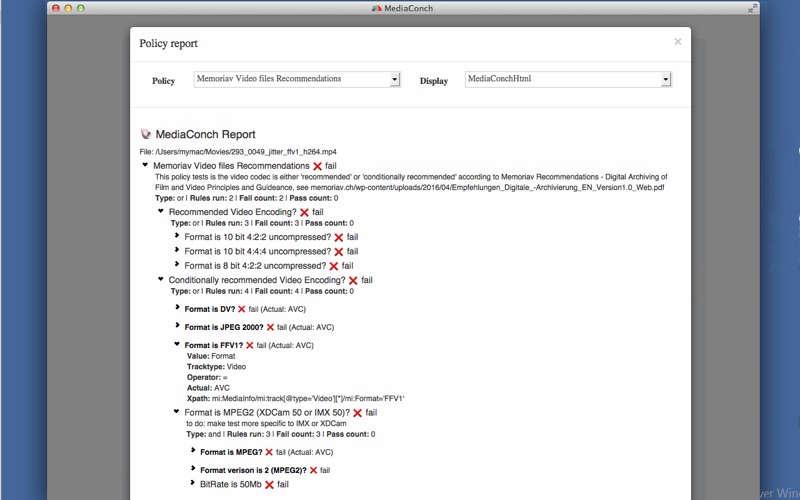Click 'Value: Format' detail line
The image size is (800, 500).
(x=211, y=356)
